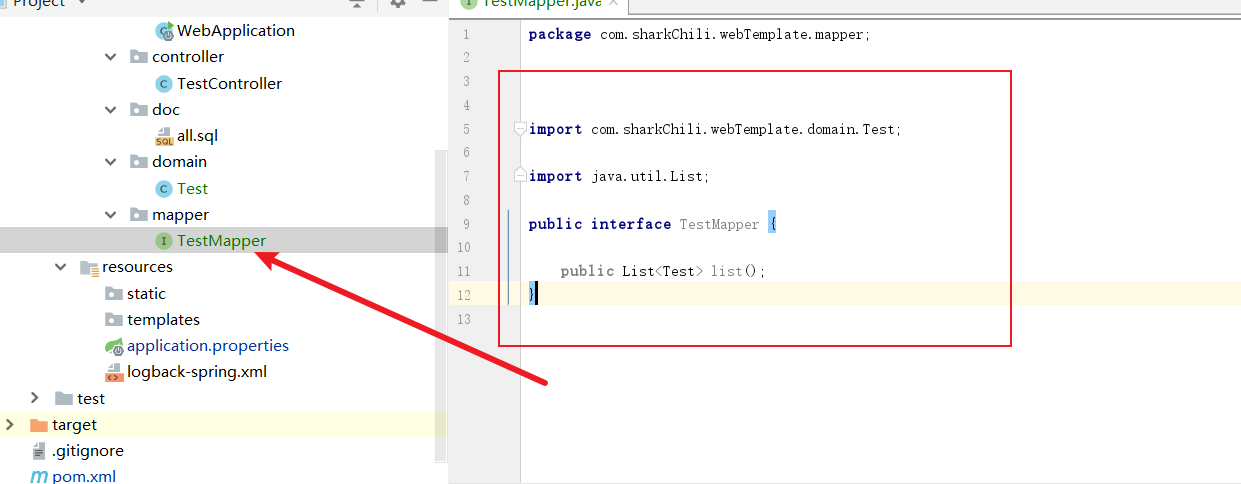
Task: Click the TestController class icon
Action: click(x=163, y=84)
